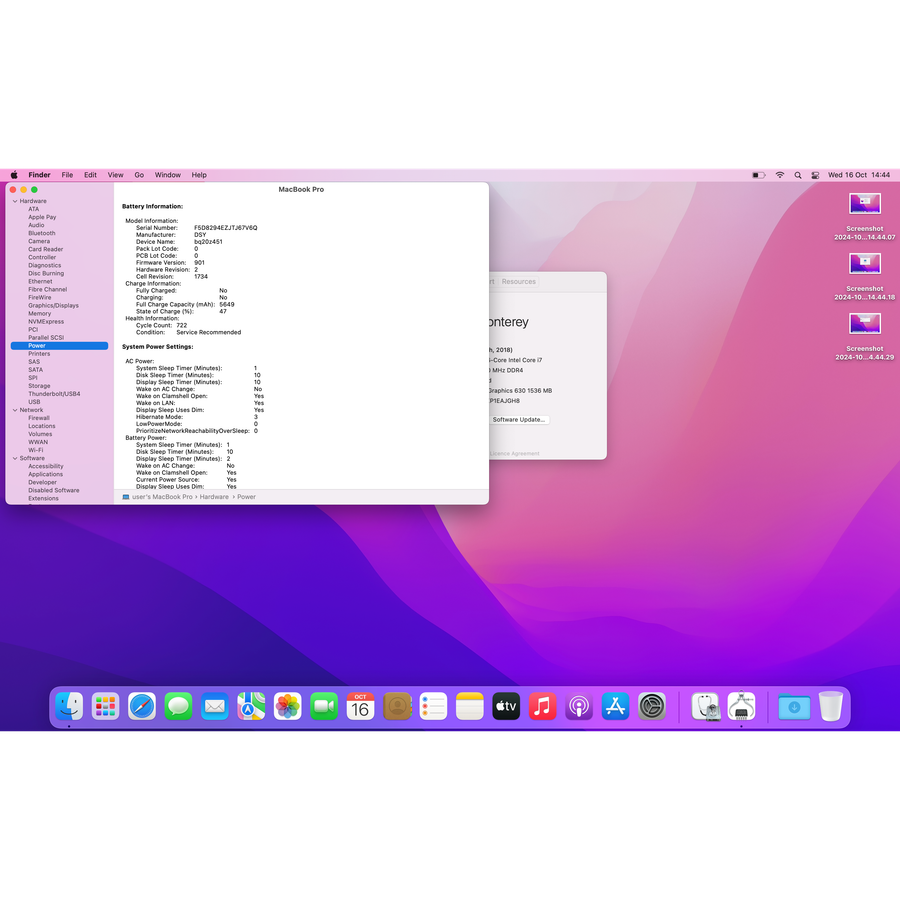Collapse the Hardware section in sidebar
The width and height of the screenshot is (900, 900).
point(14,201)
